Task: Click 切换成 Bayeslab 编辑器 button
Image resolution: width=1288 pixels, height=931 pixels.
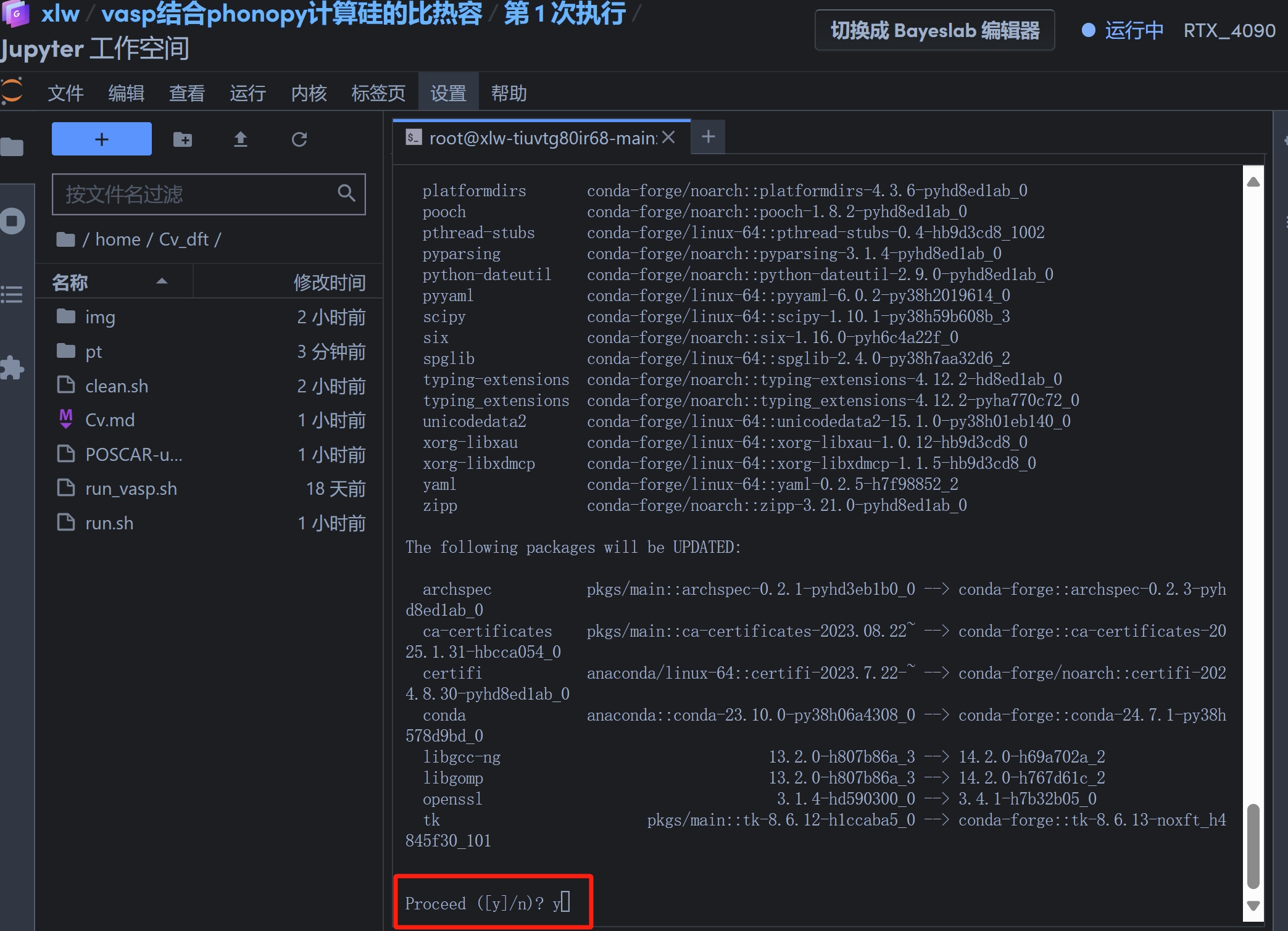Action: click(x=935, y=30)
